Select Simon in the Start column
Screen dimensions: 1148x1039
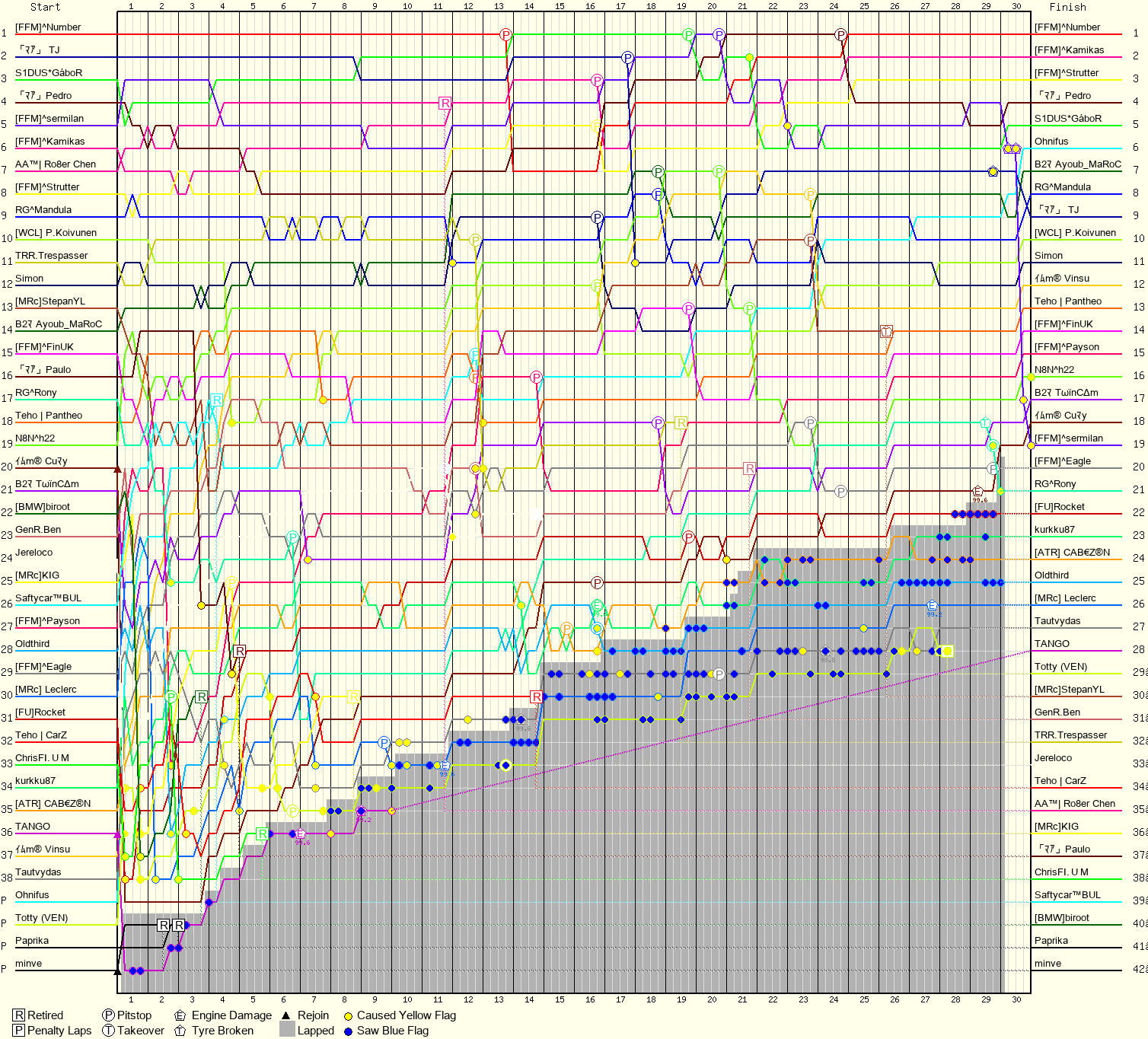(29, 279)
